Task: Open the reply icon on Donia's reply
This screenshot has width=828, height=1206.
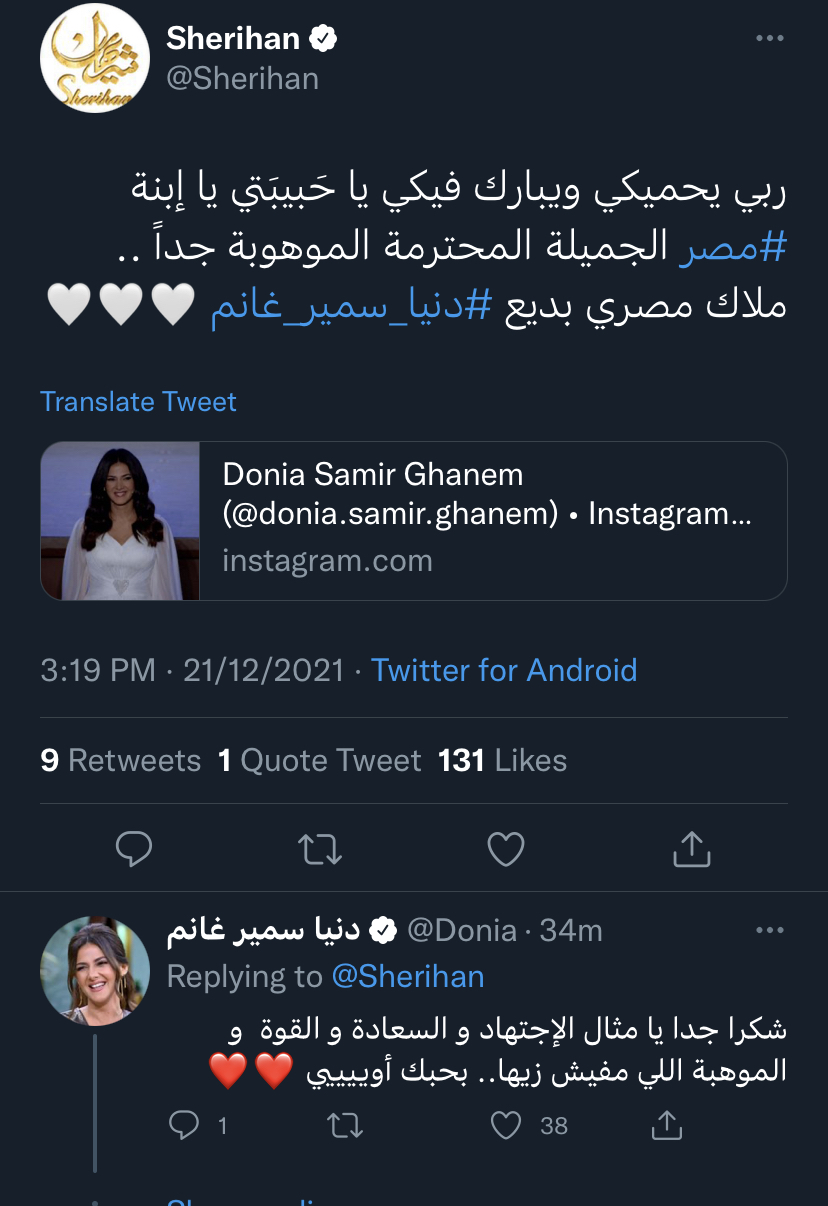Action: point(184,1126)
